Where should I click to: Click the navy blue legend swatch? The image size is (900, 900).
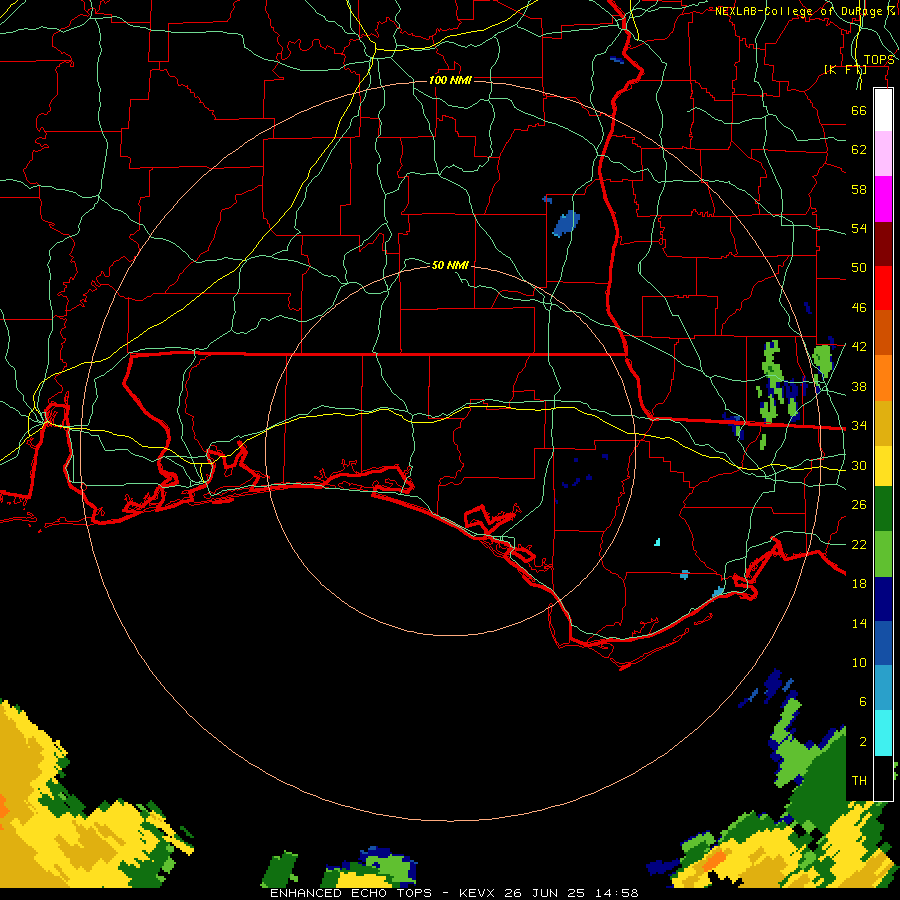[x=883, y=599]
